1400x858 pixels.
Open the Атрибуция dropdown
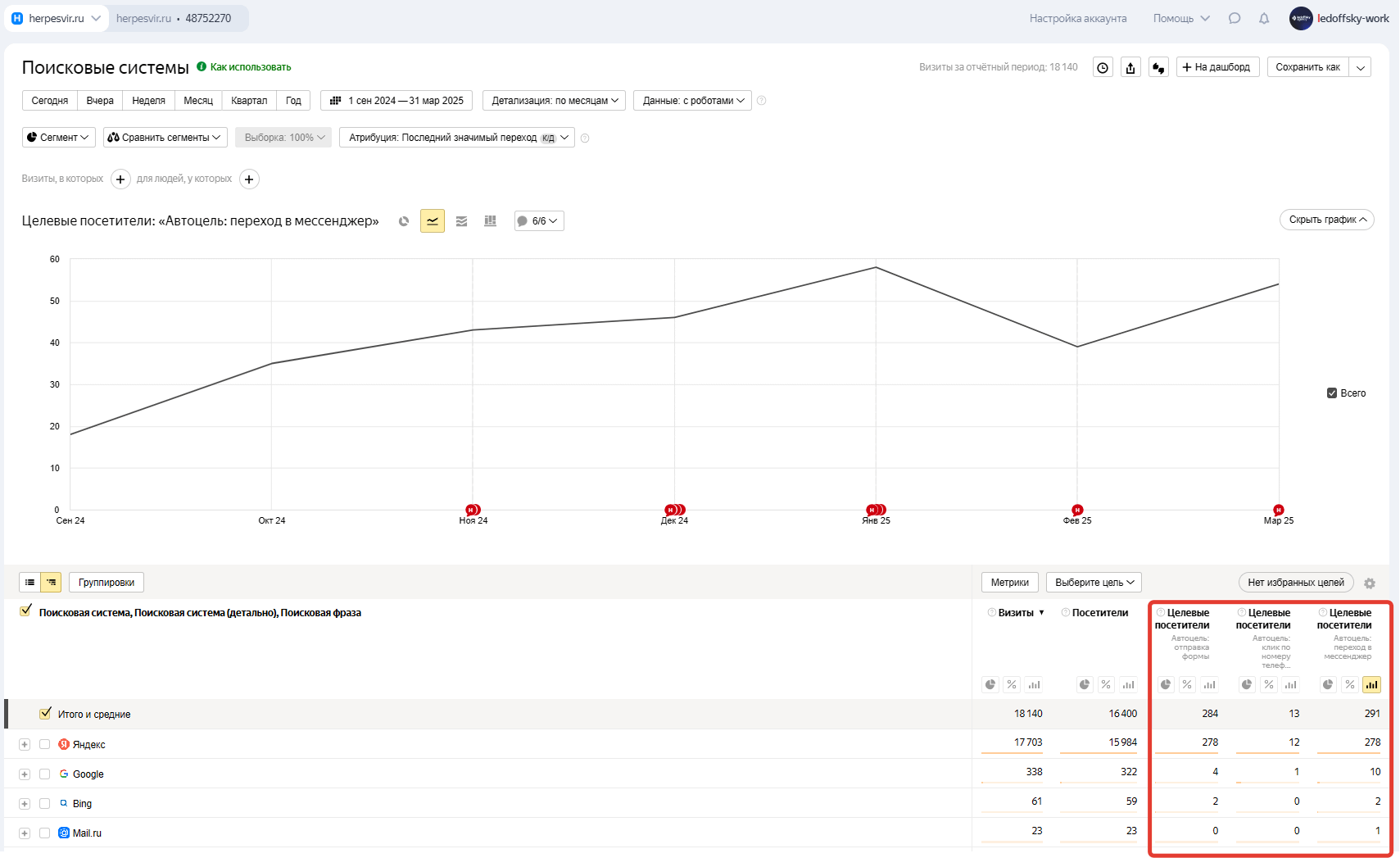point(457,138)
